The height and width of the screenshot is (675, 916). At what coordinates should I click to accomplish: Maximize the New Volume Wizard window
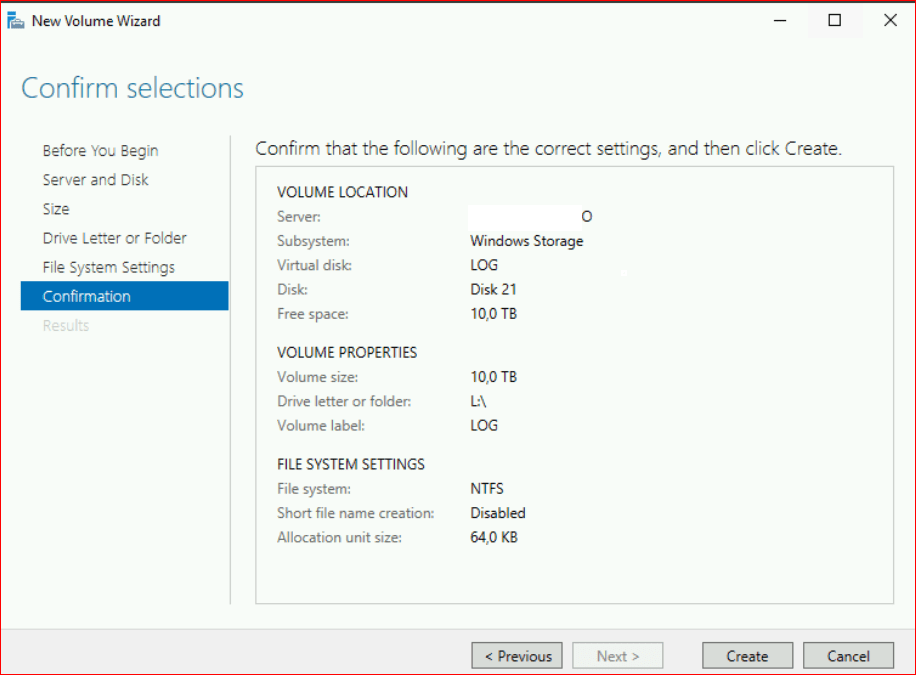pos(834,21)
